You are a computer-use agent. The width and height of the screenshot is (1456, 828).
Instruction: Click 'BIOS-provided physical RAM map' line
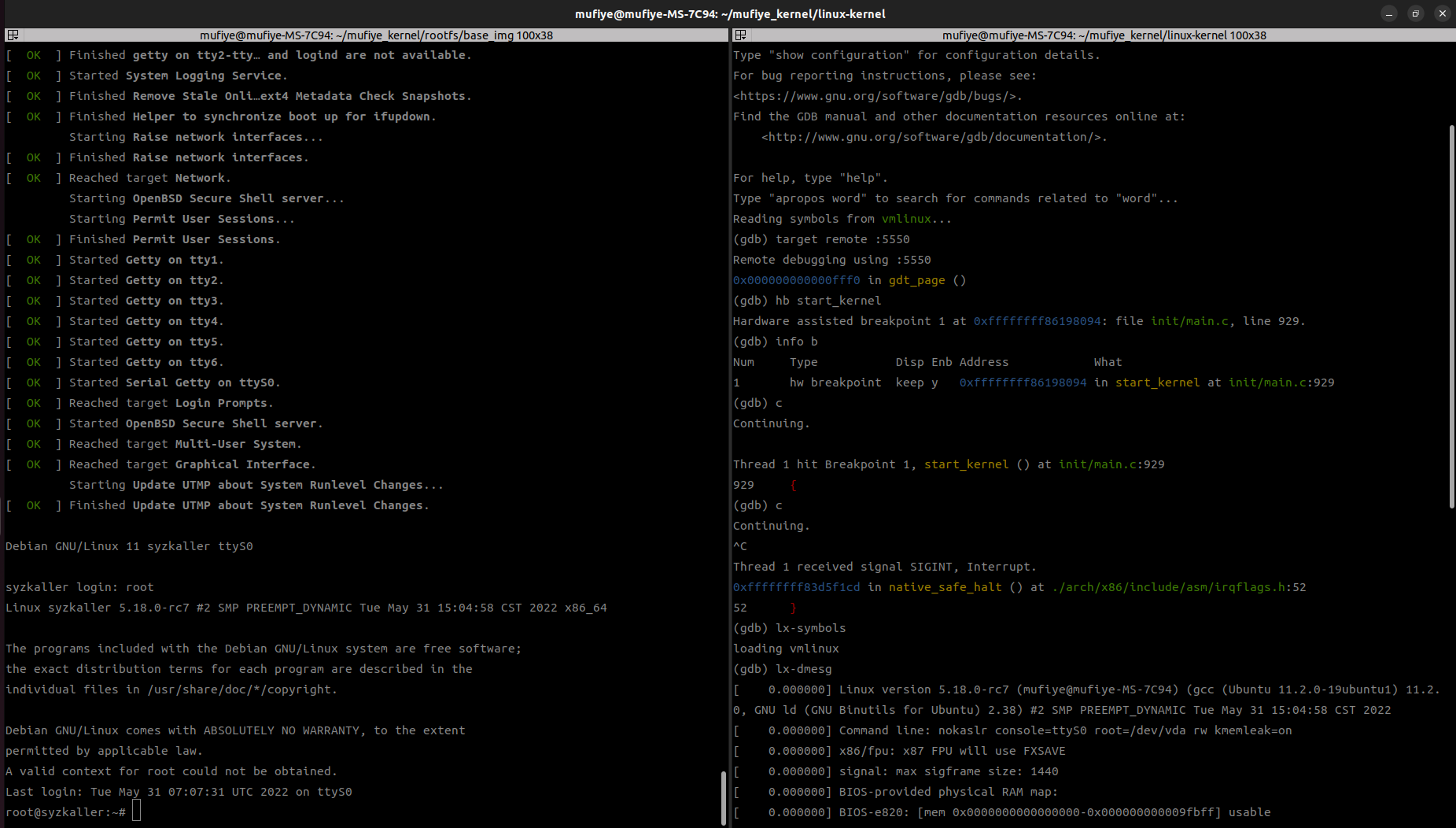point(896,792)
